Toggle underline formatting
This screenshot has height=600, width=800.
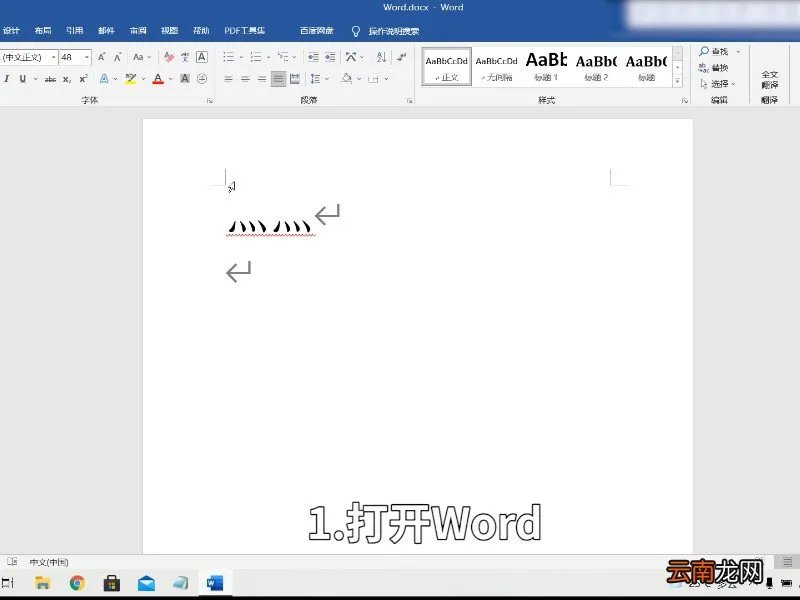pyautogui.click(x=22, y=79)
